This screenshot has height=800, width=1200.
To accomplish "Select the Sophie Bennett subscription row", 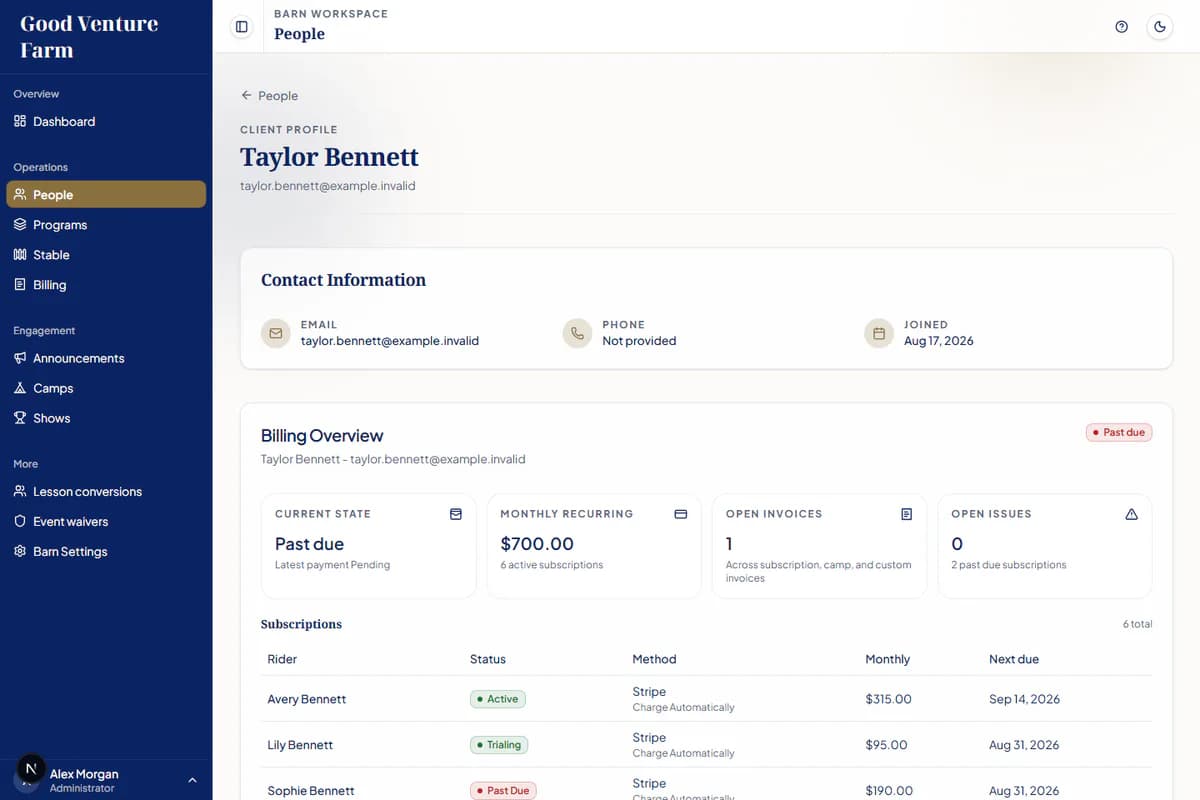I will pyautogui.click(x=706, y=786).
